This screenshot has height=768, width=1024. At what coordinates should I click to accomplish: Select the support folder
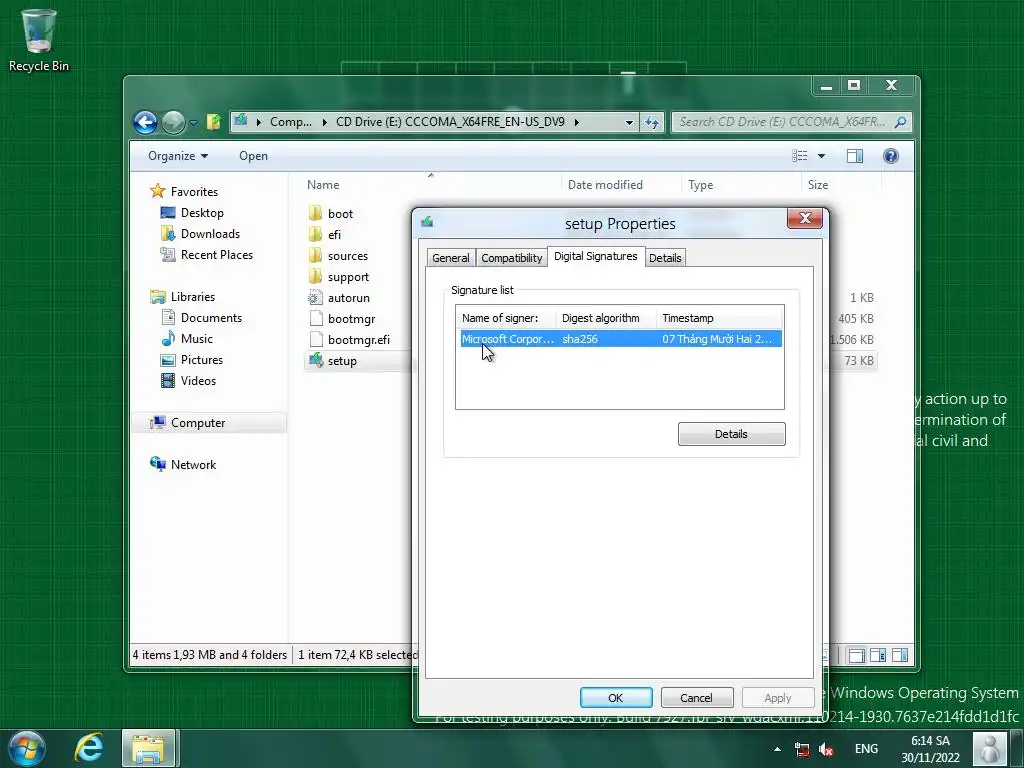point(339,277)
